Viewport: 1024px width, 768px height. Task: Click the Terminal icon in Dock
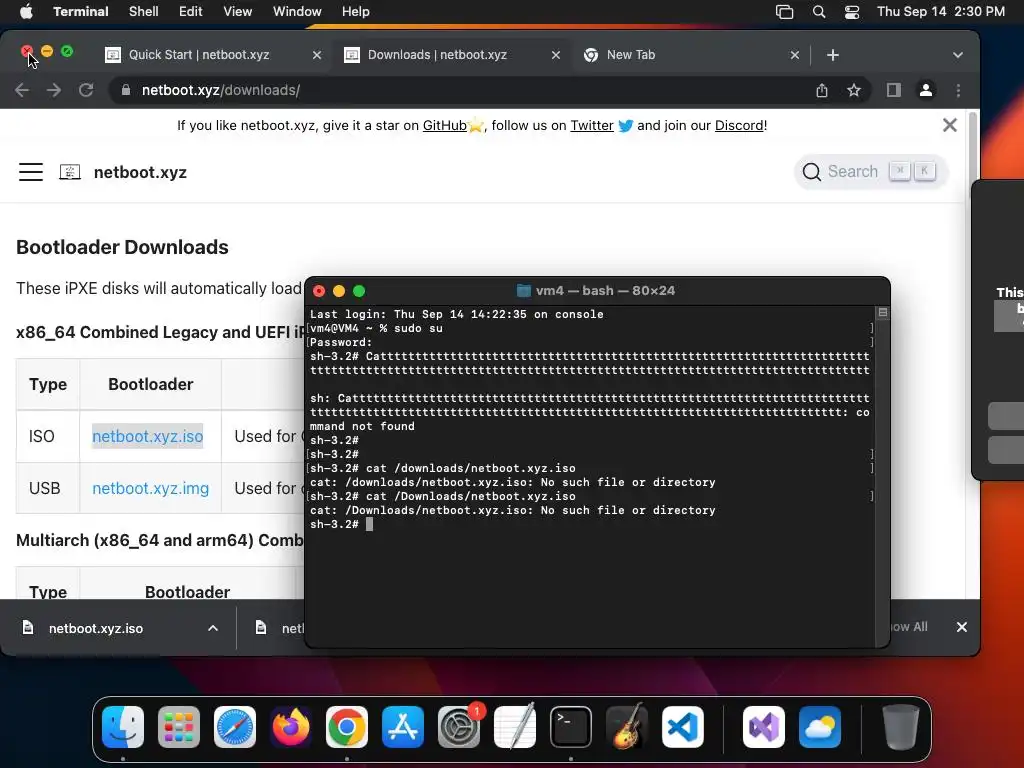tap(571, 727)
